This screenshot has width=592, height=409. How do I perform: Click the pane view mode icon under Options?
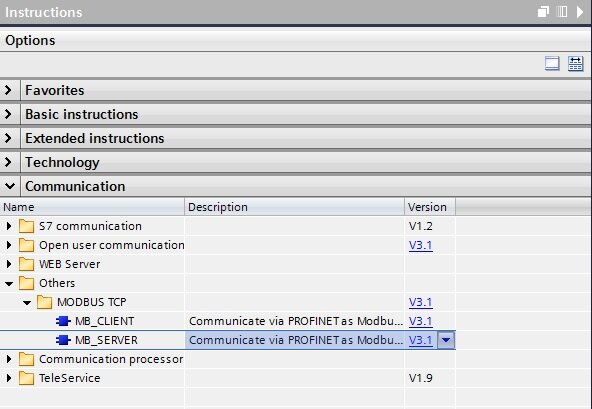coord(552,63)
